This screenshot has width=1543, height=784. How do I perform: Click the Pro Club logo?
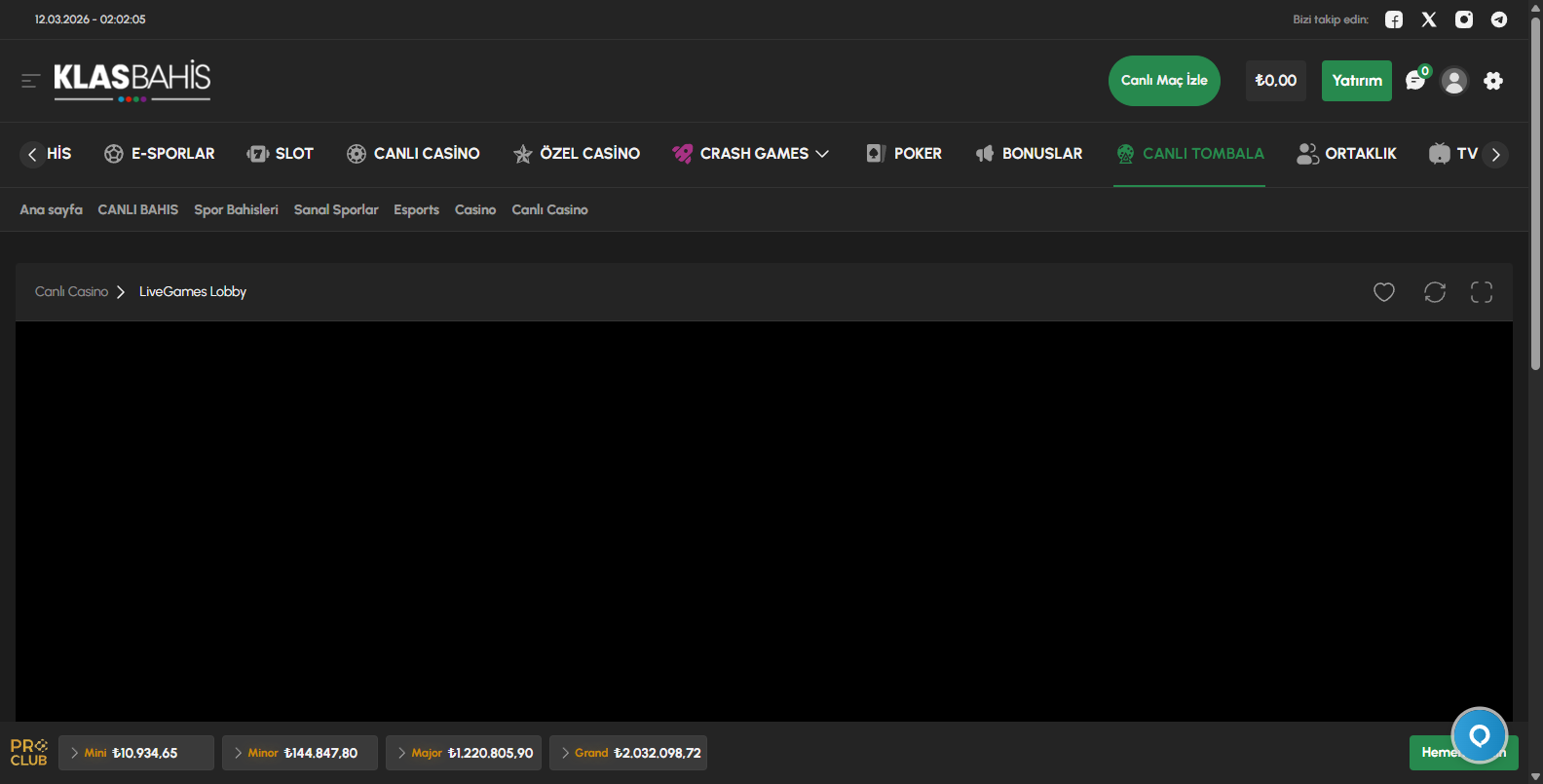(29, 753)
